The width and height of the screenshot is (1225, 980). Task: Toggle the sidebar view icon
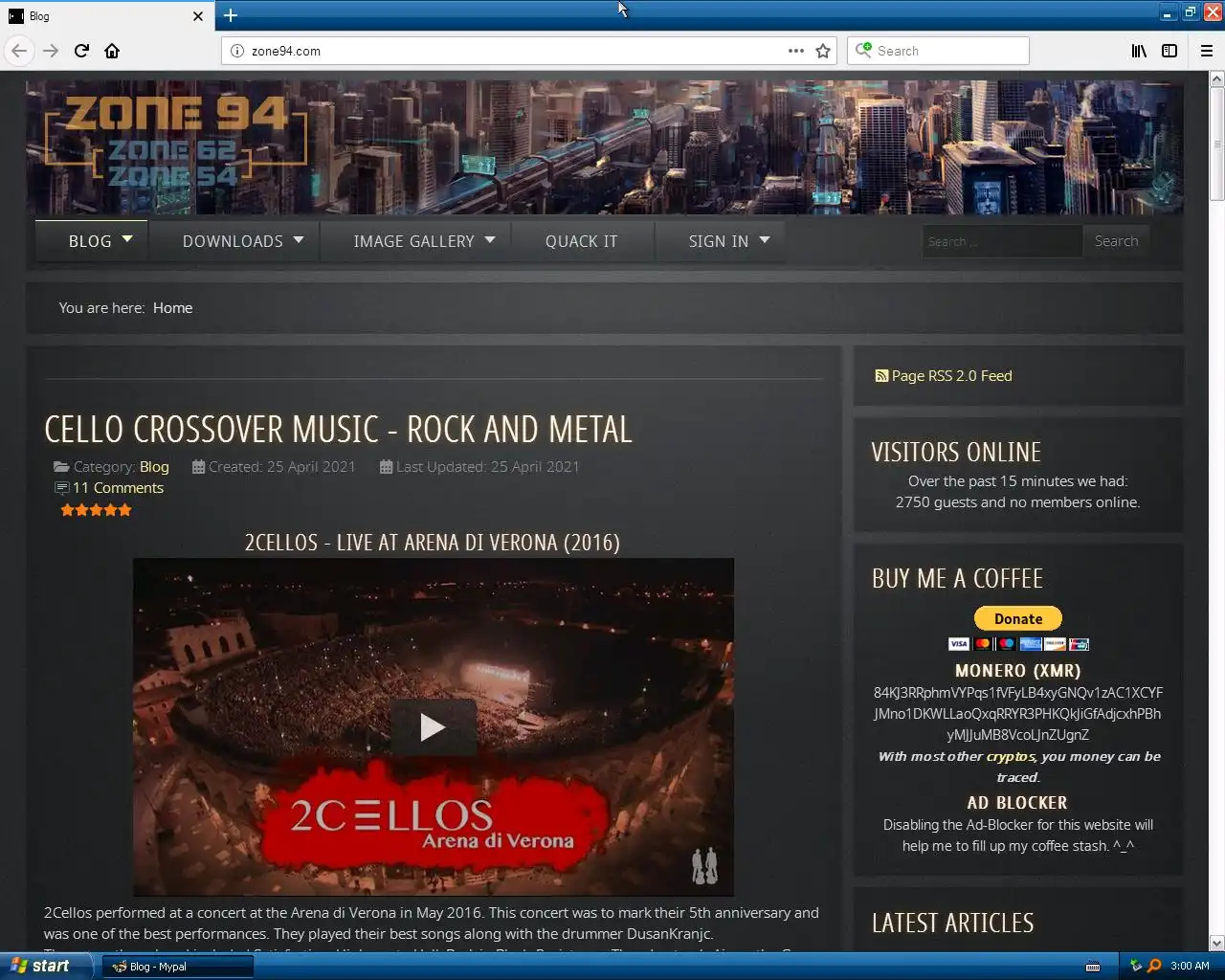point(1169,51)
